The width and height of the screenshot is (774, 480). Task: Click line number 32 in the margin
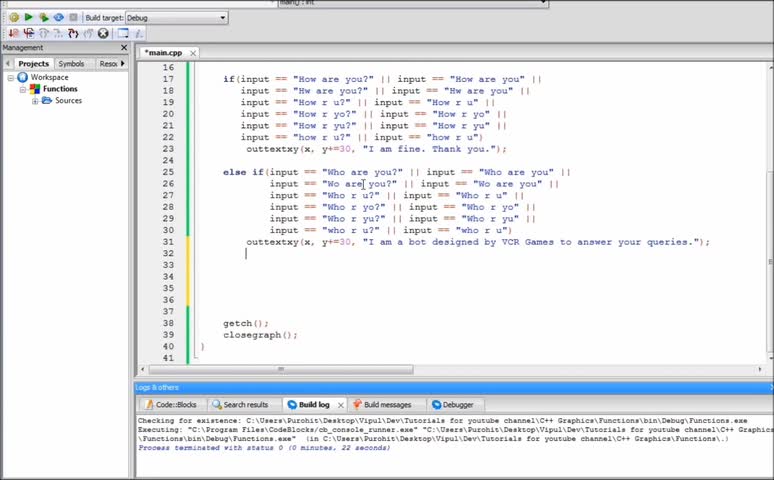point(168,253)
